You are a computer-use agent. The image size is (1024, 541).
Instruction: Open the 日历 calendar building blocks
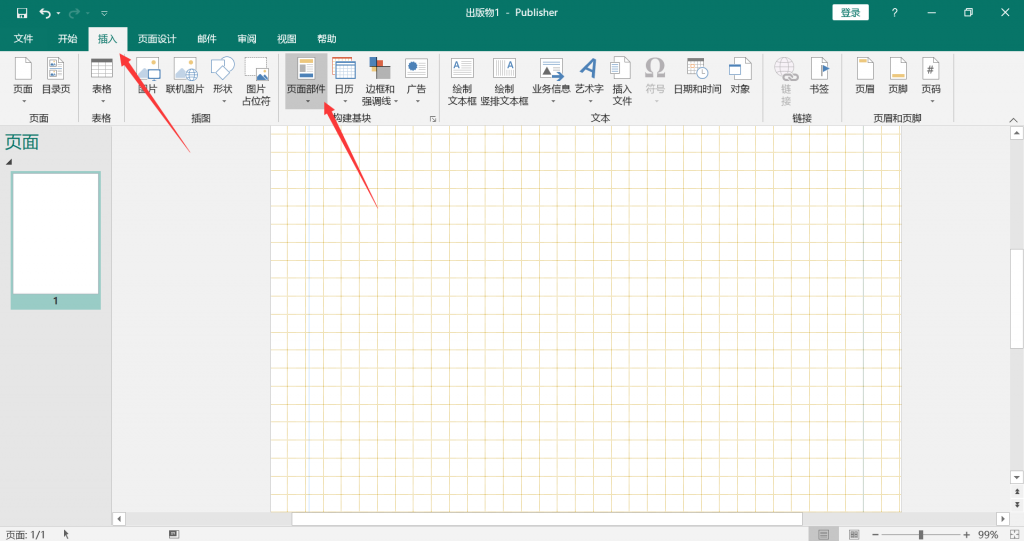click(x=344, y=80)
